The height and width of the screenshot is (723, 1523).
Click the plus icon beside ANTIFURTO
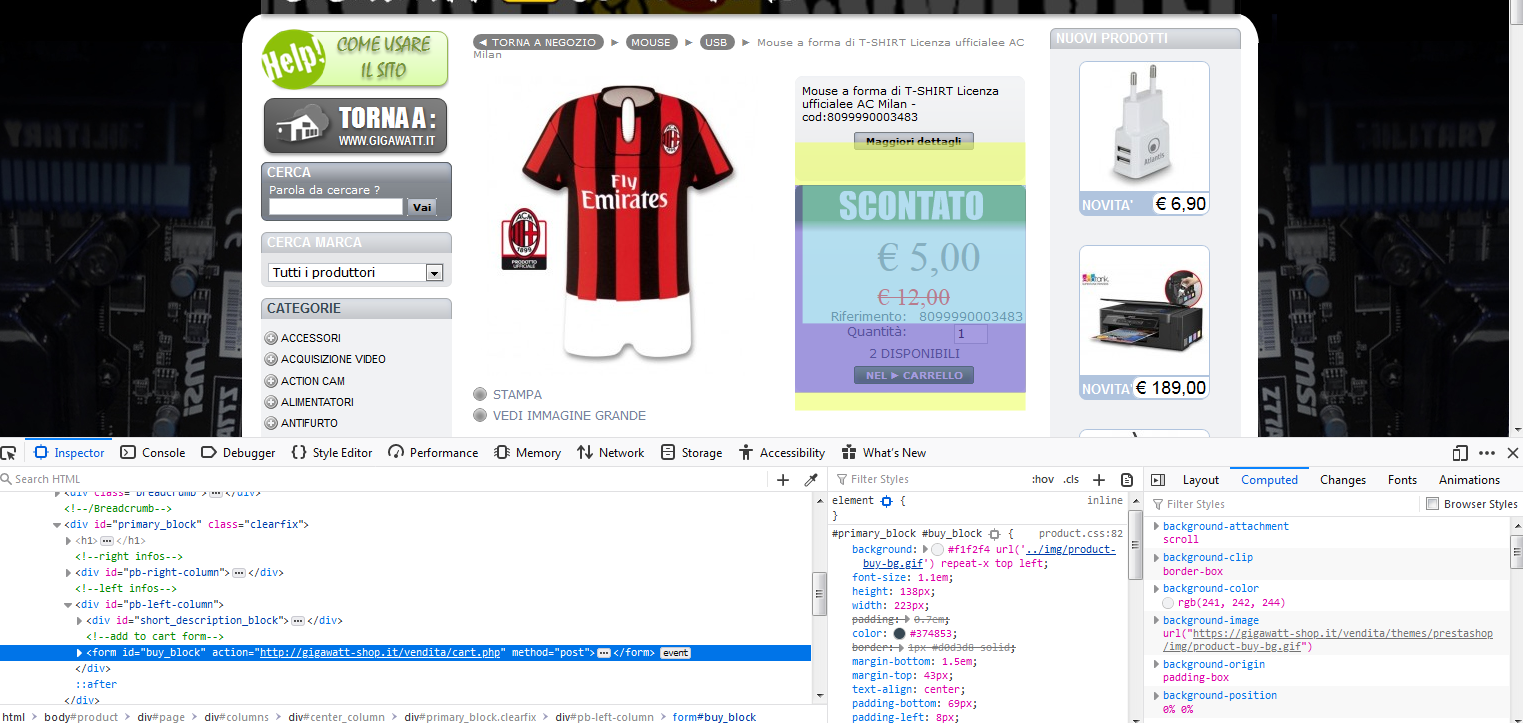271,423
